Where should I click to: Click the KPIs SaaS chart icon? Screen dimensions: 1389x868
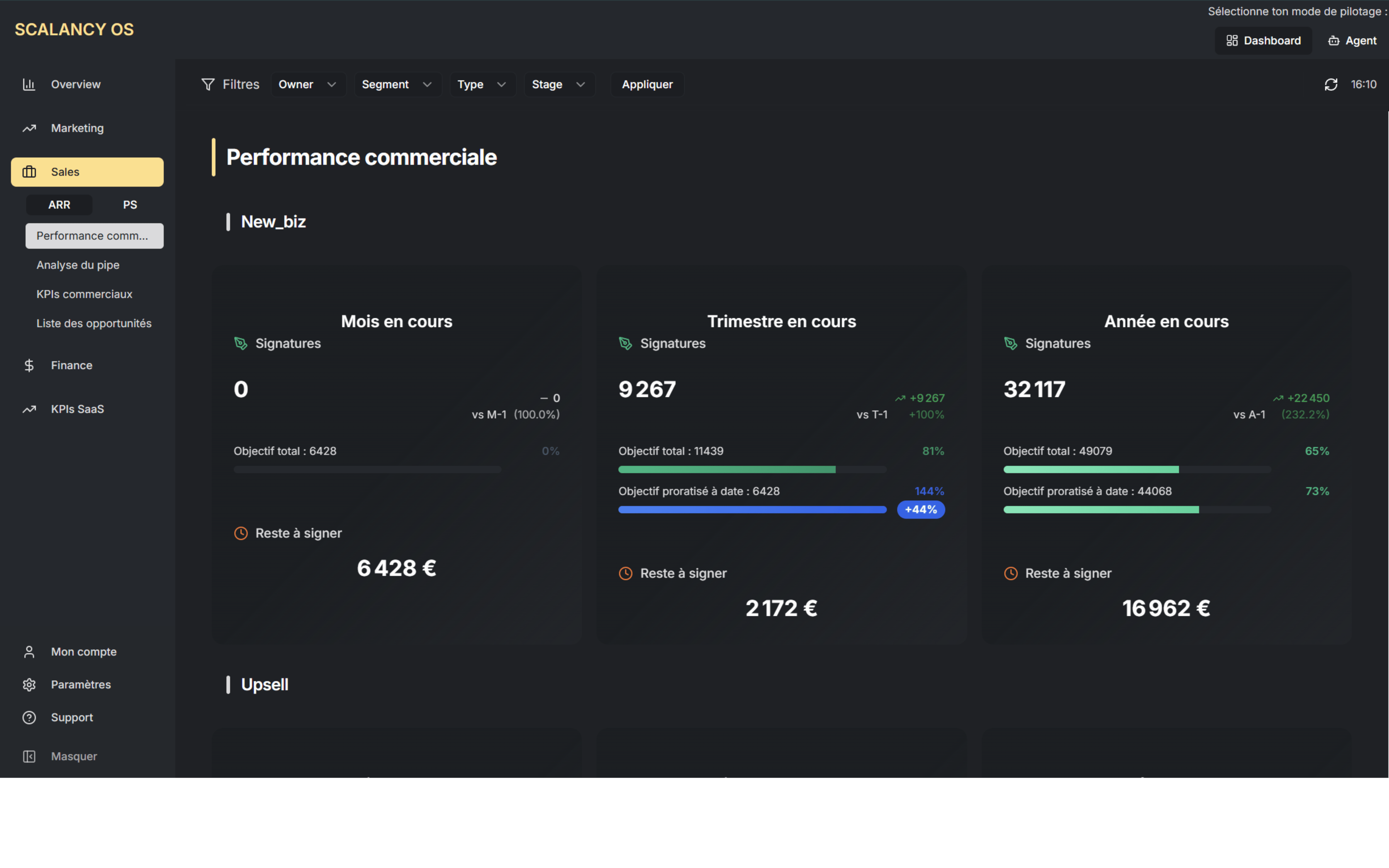coord(29,409)
